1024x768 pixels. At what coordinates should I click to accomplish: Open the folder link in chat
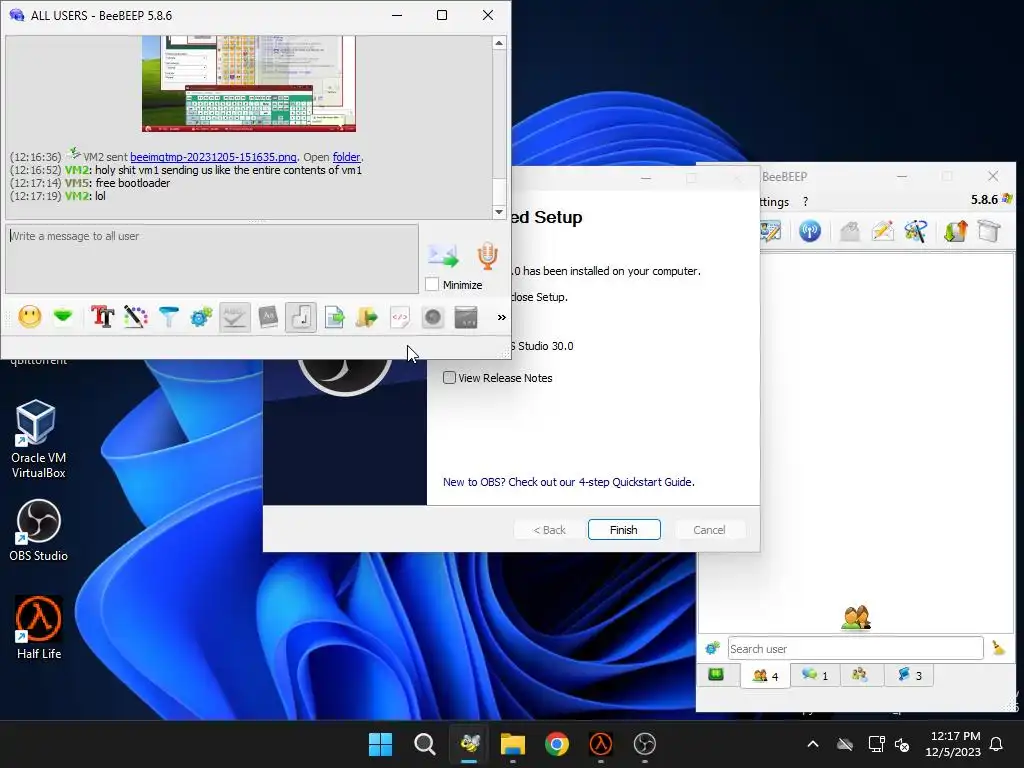coord(346,157)
